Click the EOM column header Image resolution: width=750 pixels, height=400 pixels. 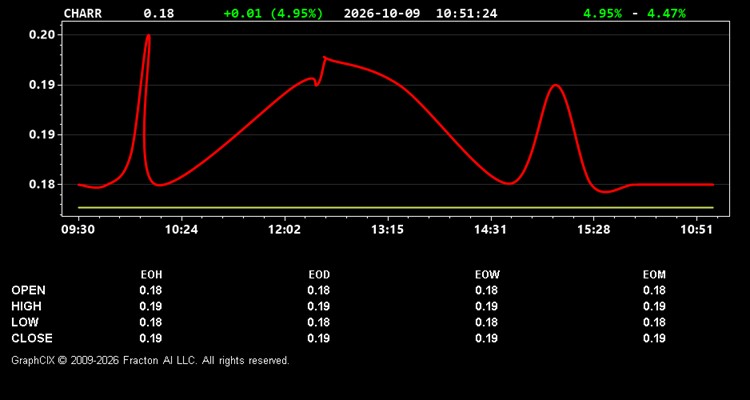point(654,275)
